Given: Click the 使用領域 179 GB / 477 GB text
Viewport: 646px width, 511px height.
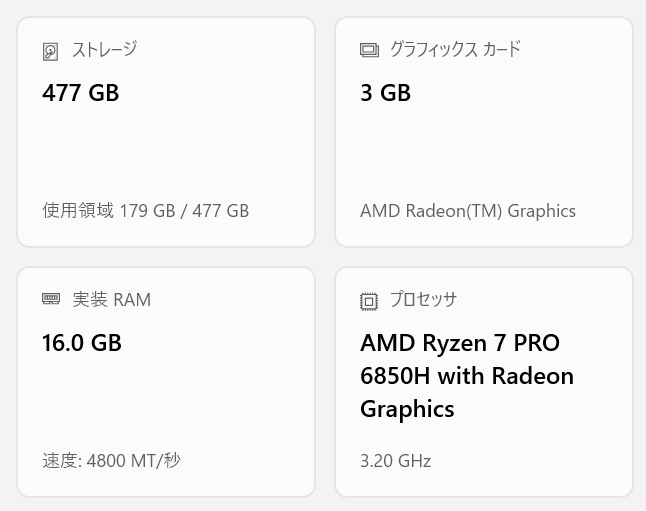Looking at the screenshot, I should pos(145,211).
